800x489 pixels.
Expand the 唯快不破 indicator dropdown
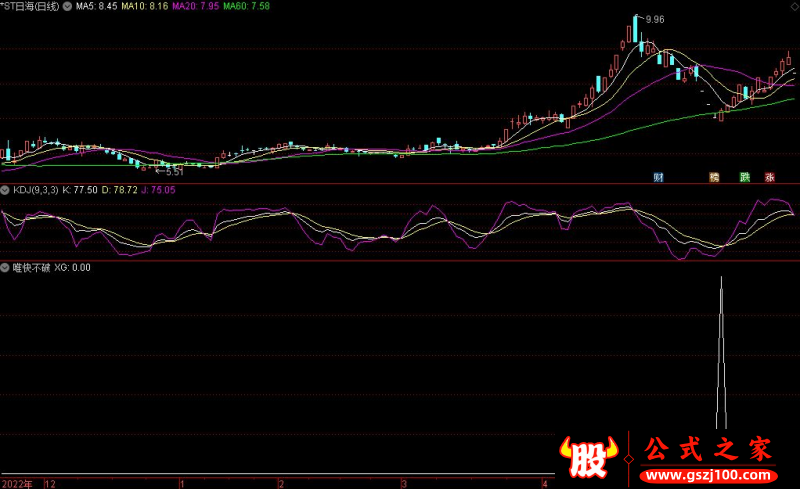point(5,268)
